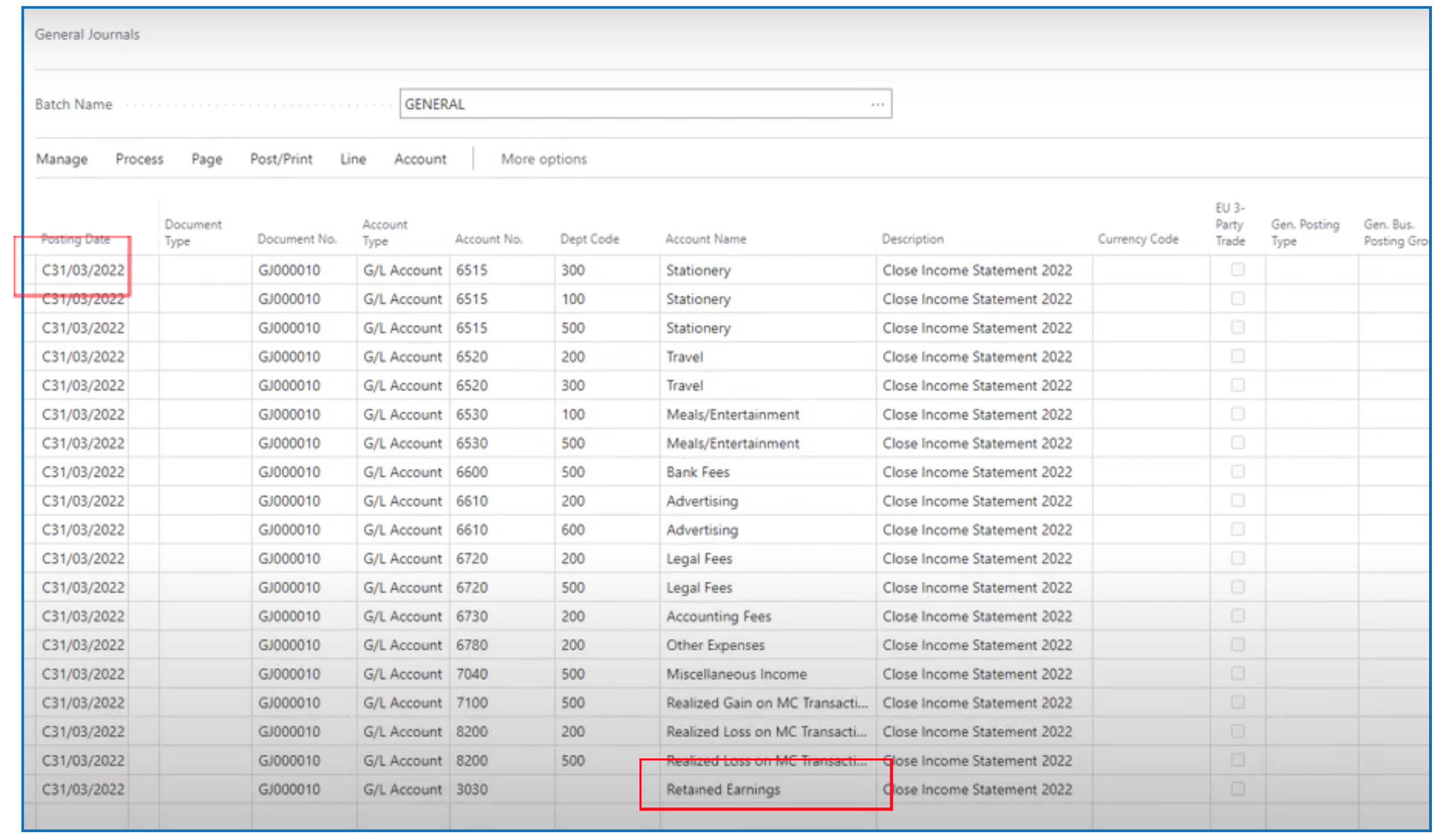
Task: Click More options
Action: (544, 159)
